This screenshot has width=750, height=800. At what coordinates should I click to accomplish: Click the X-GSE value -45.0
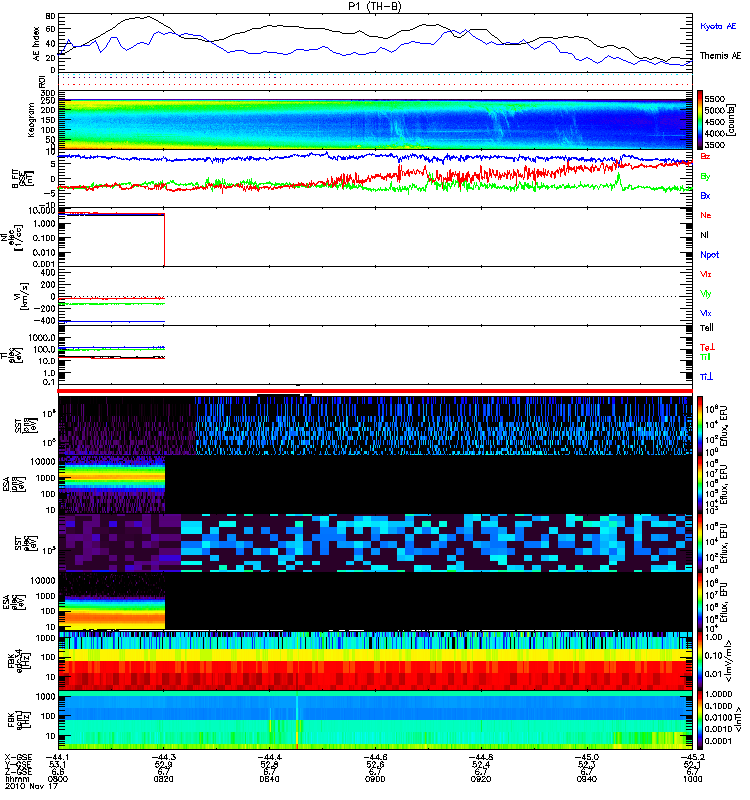pos(586,758)
